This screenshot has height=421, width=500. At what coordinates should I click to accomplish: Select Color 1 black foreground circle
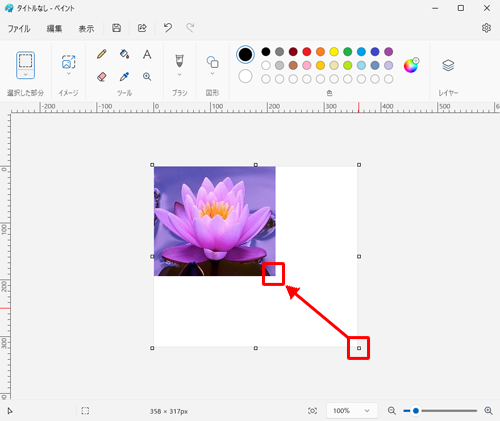pos(245,54)
